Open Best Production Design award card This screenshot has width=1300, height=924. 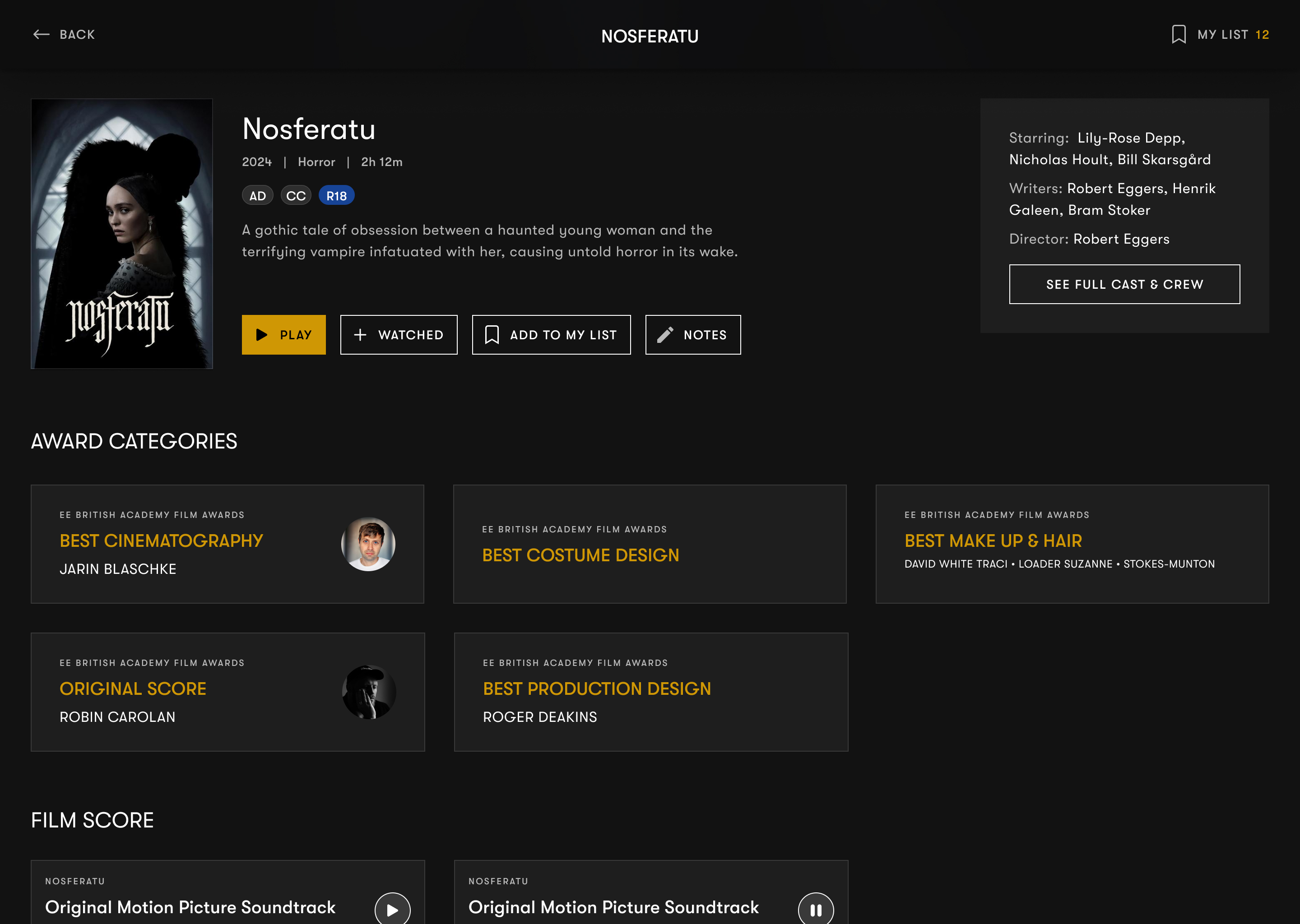coord(650,692)
